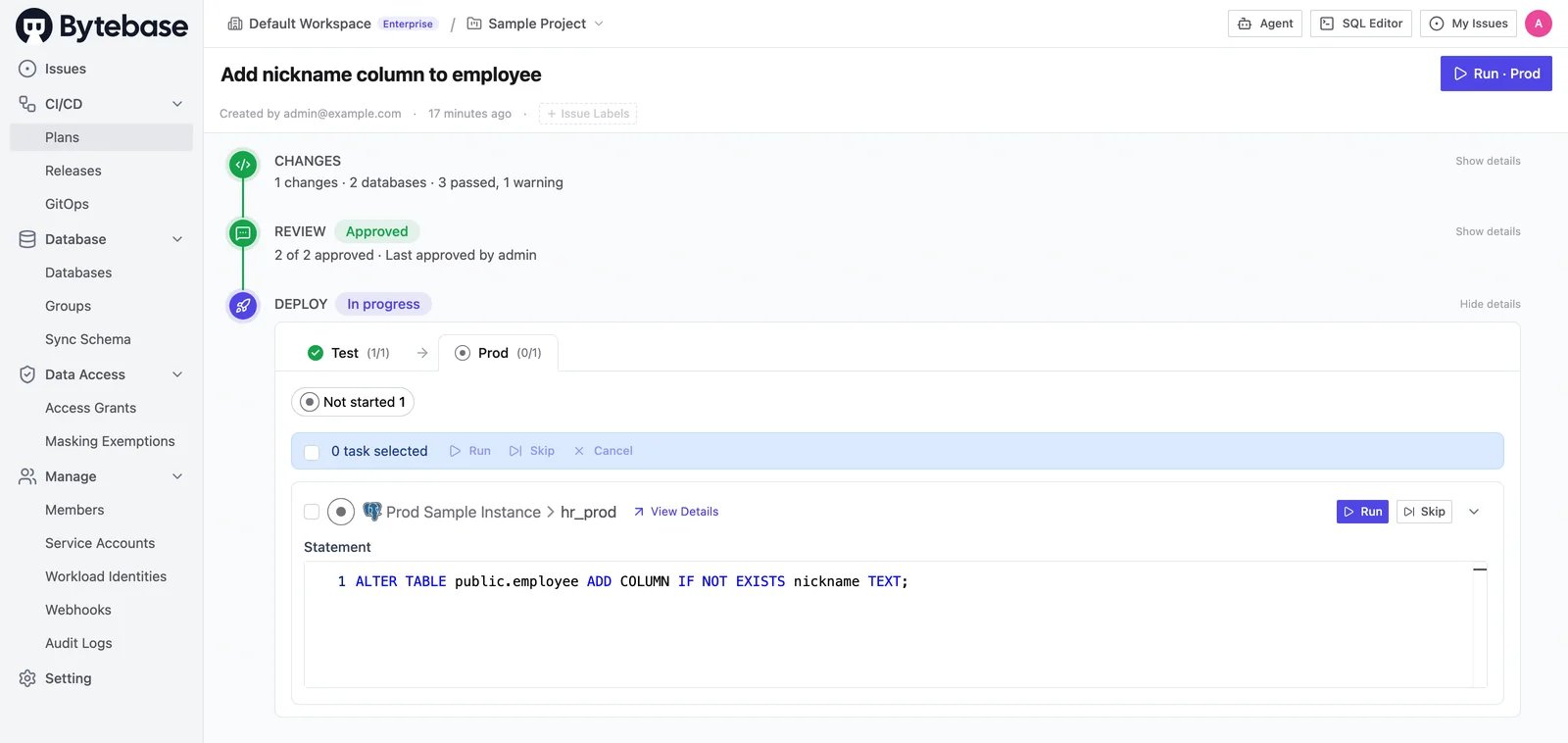Open the SQL Editor
The height and width of the screenshot is (743, 1568).
coord(1361,24)
